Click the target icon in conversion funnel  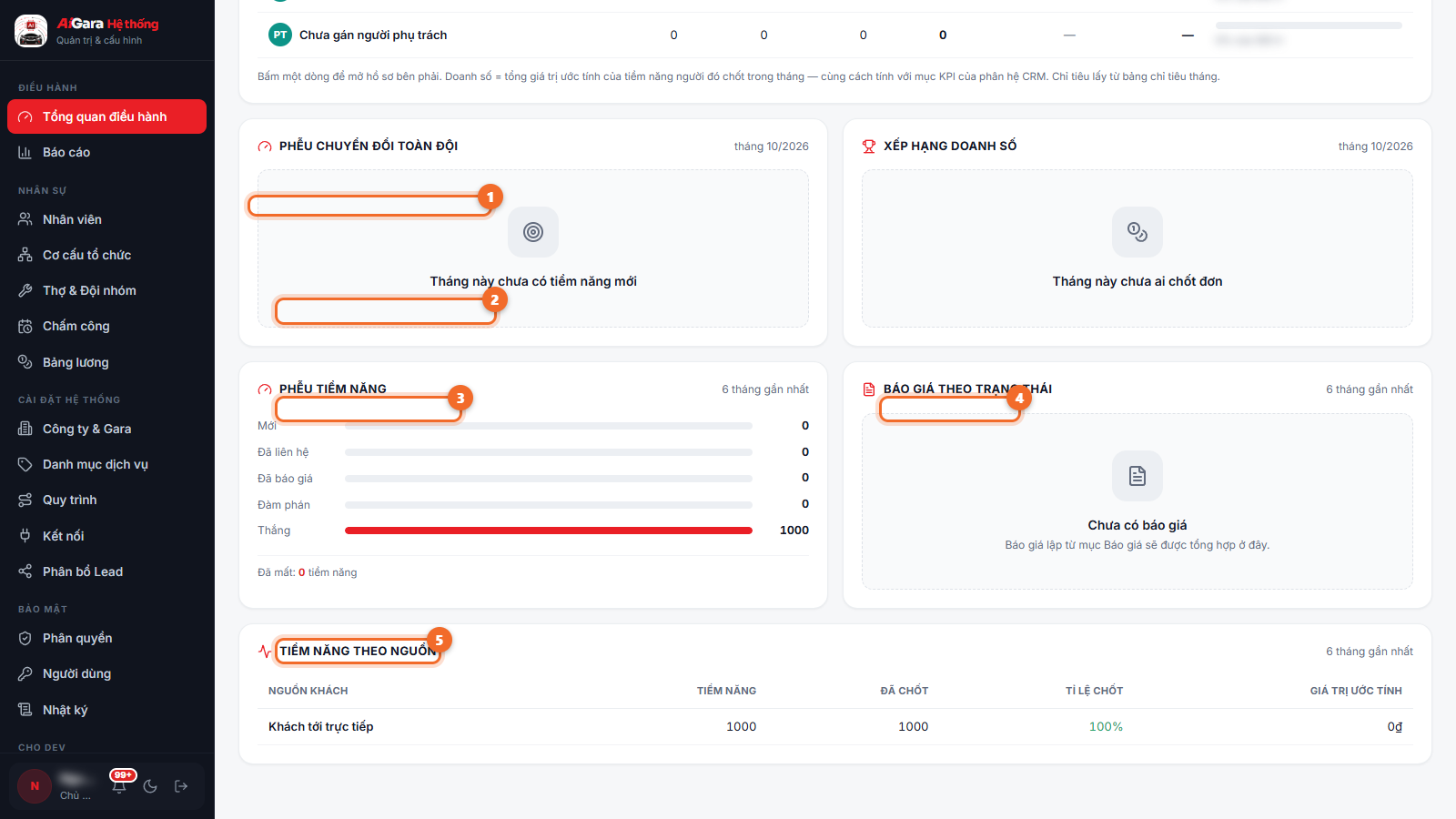pyautogui.click(x=533, y=232)
